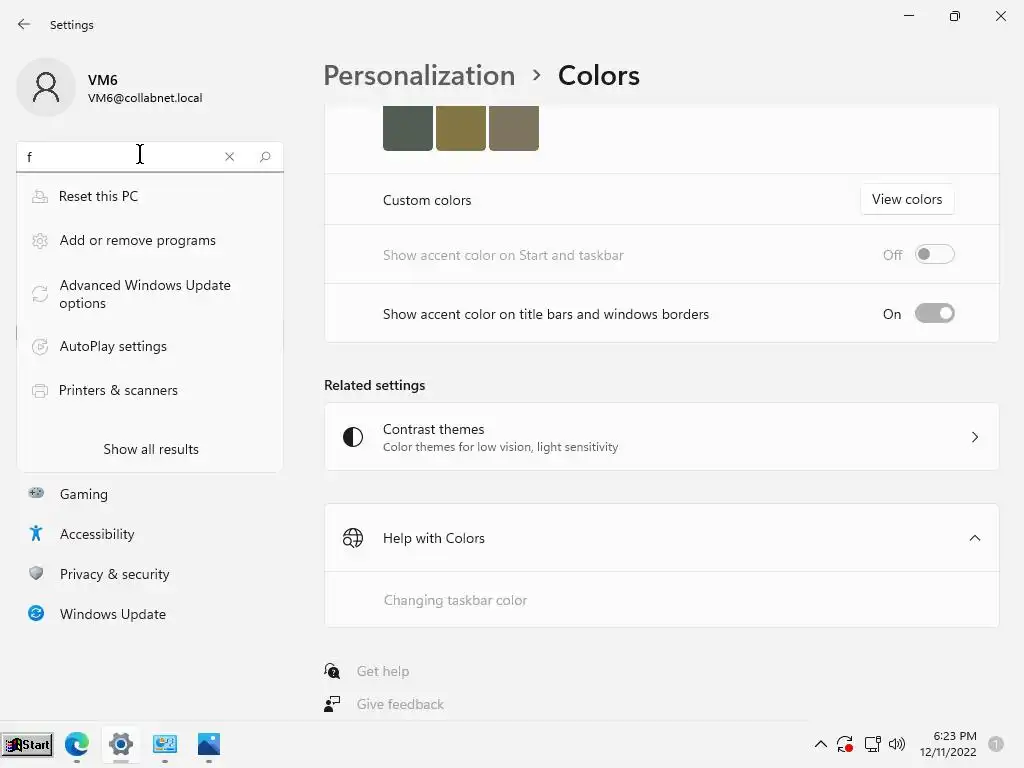Open Gaming in the sidebar

tap(150, 494)
